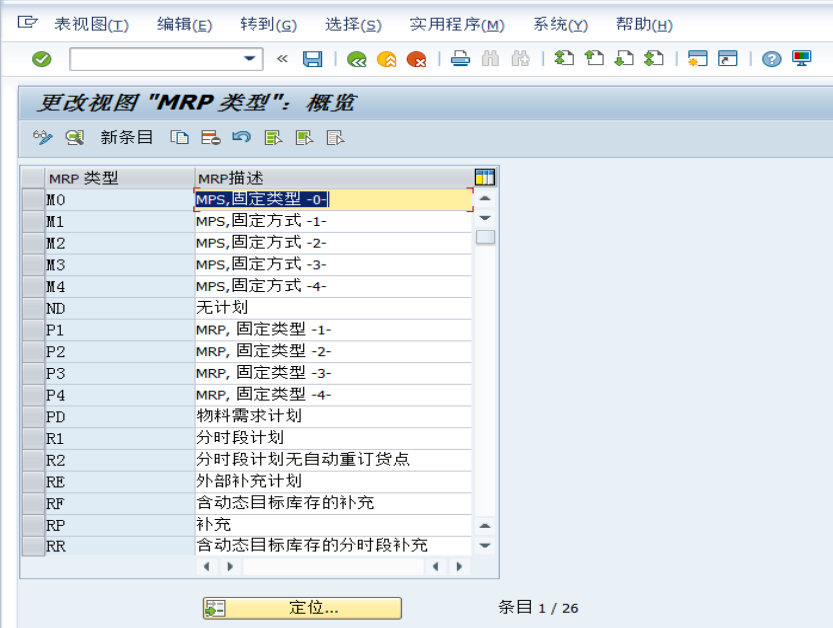This screenshot has width=833, height=628.
Task: Click the Undo Change icon
Action: click(242, 138)
